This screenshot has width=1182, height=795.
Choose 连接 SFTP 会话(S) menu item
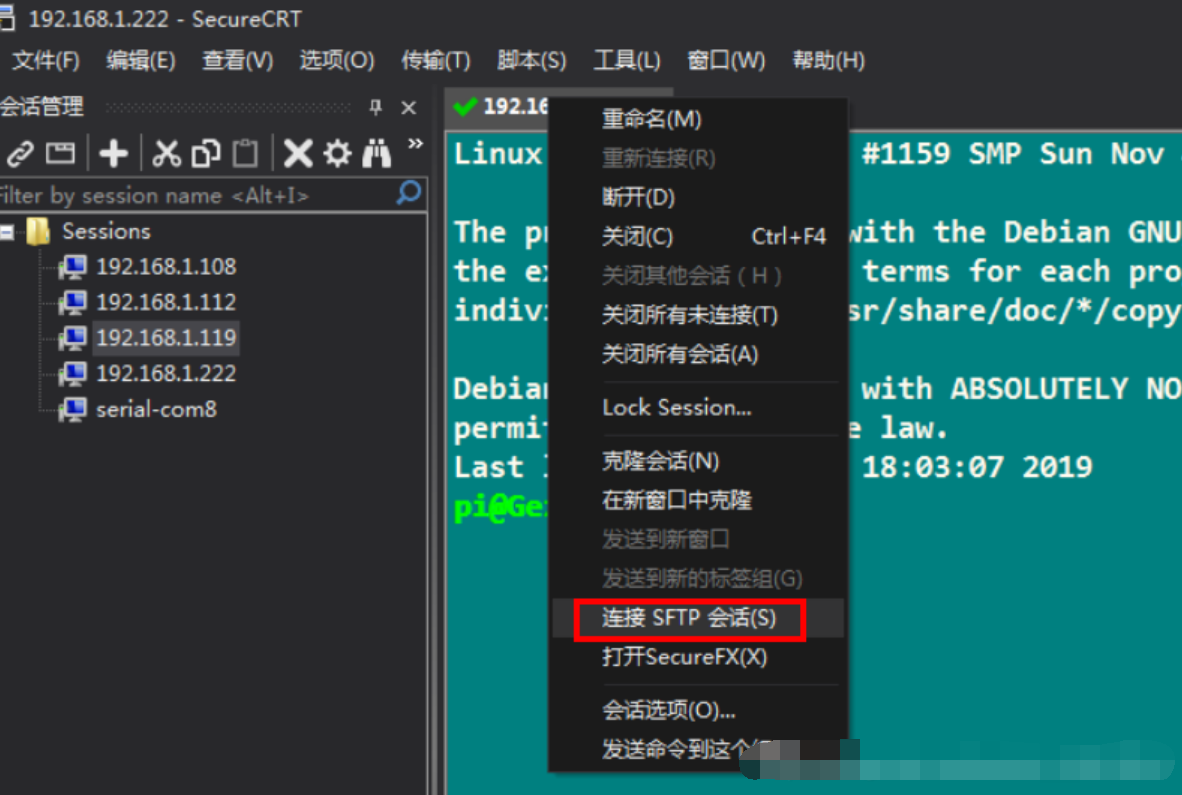pyautogui.click(x=698, y=619)
